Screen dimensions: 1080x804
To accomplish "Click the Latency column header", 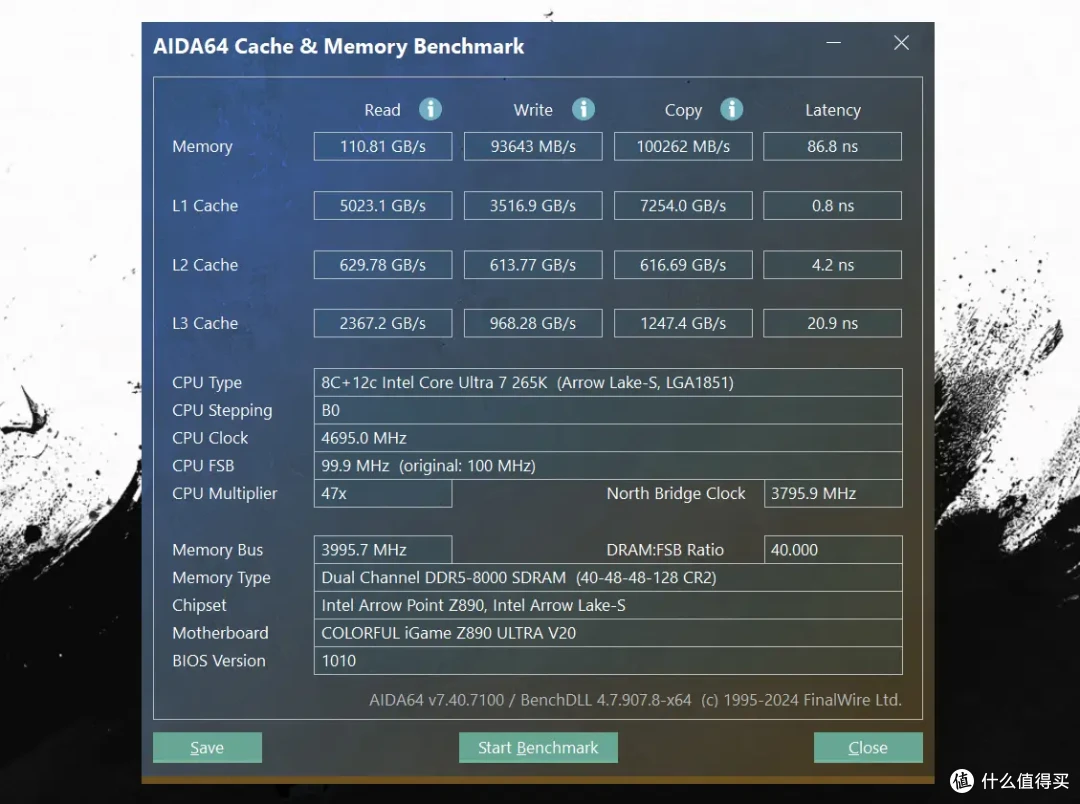I will [833, 110].
